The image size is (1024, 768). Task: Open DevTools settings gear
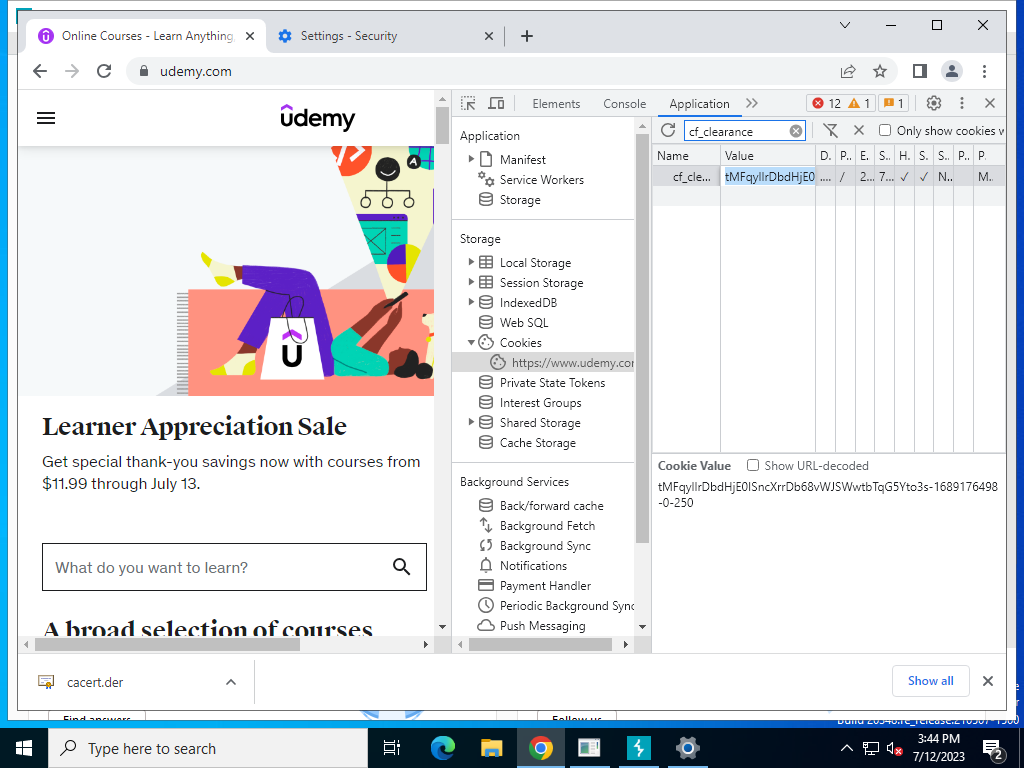coord(934,103)
